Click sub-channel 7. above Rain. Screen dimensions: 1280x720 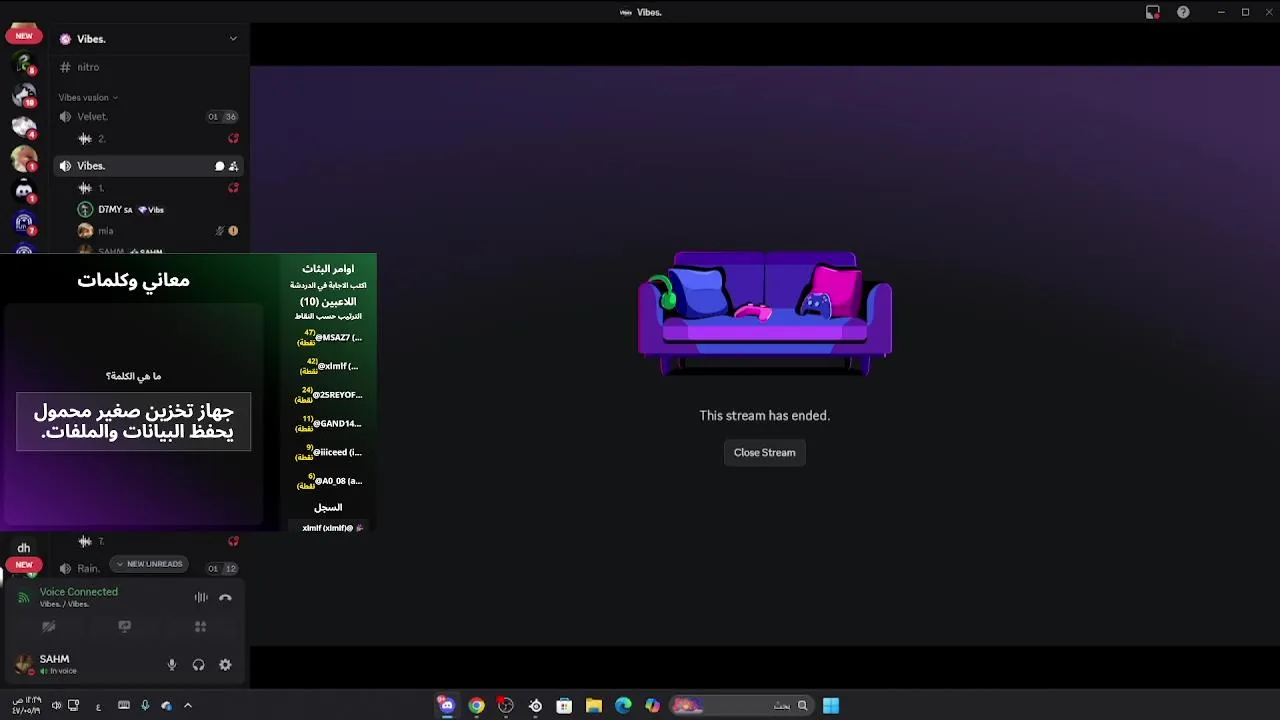149,542
